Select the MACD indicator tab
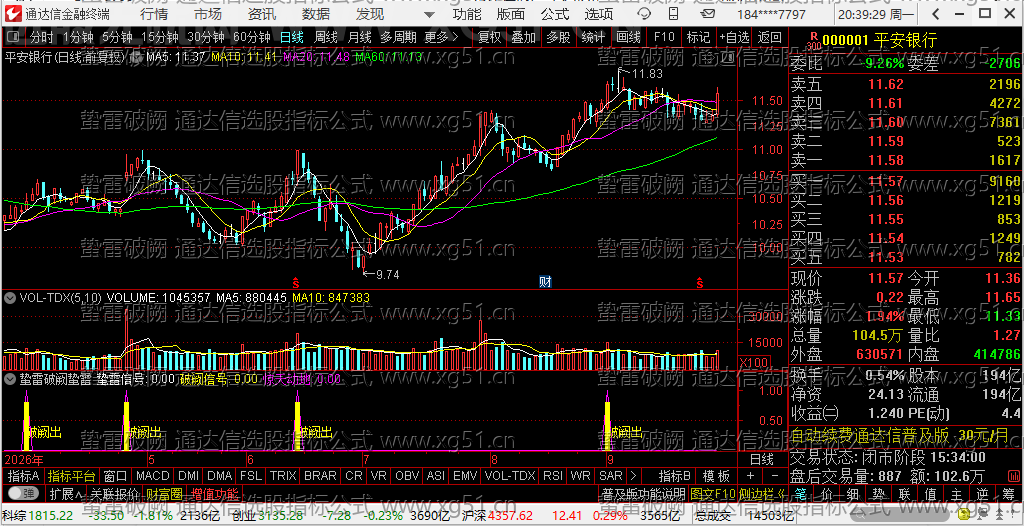Screen dimensions: 1024x526 tap(153, 475)
